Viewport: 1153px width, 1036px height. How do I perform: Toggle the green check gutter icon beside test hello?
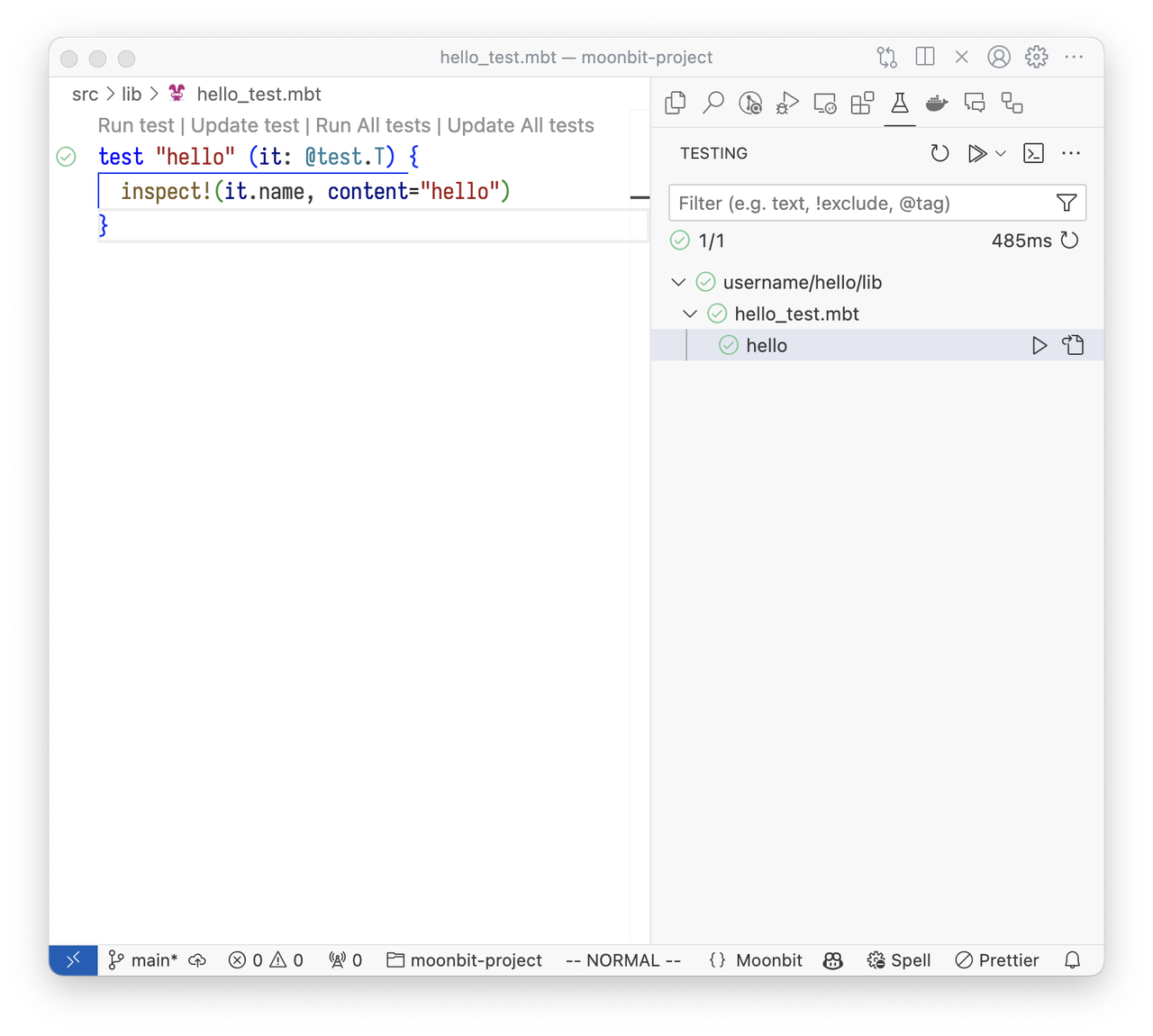(66, 157)
